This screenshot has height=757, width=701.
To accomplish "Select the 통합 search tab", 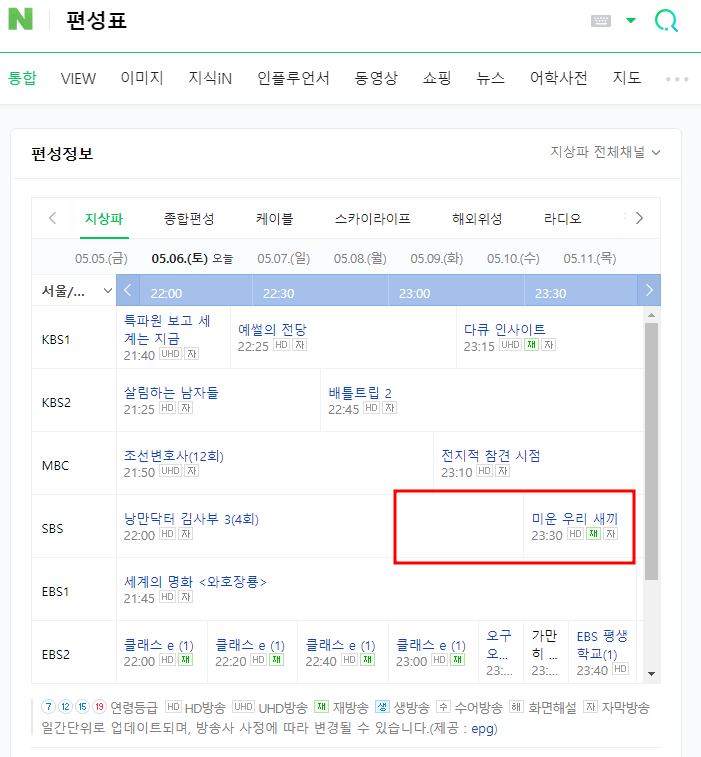I will [22, 78].
